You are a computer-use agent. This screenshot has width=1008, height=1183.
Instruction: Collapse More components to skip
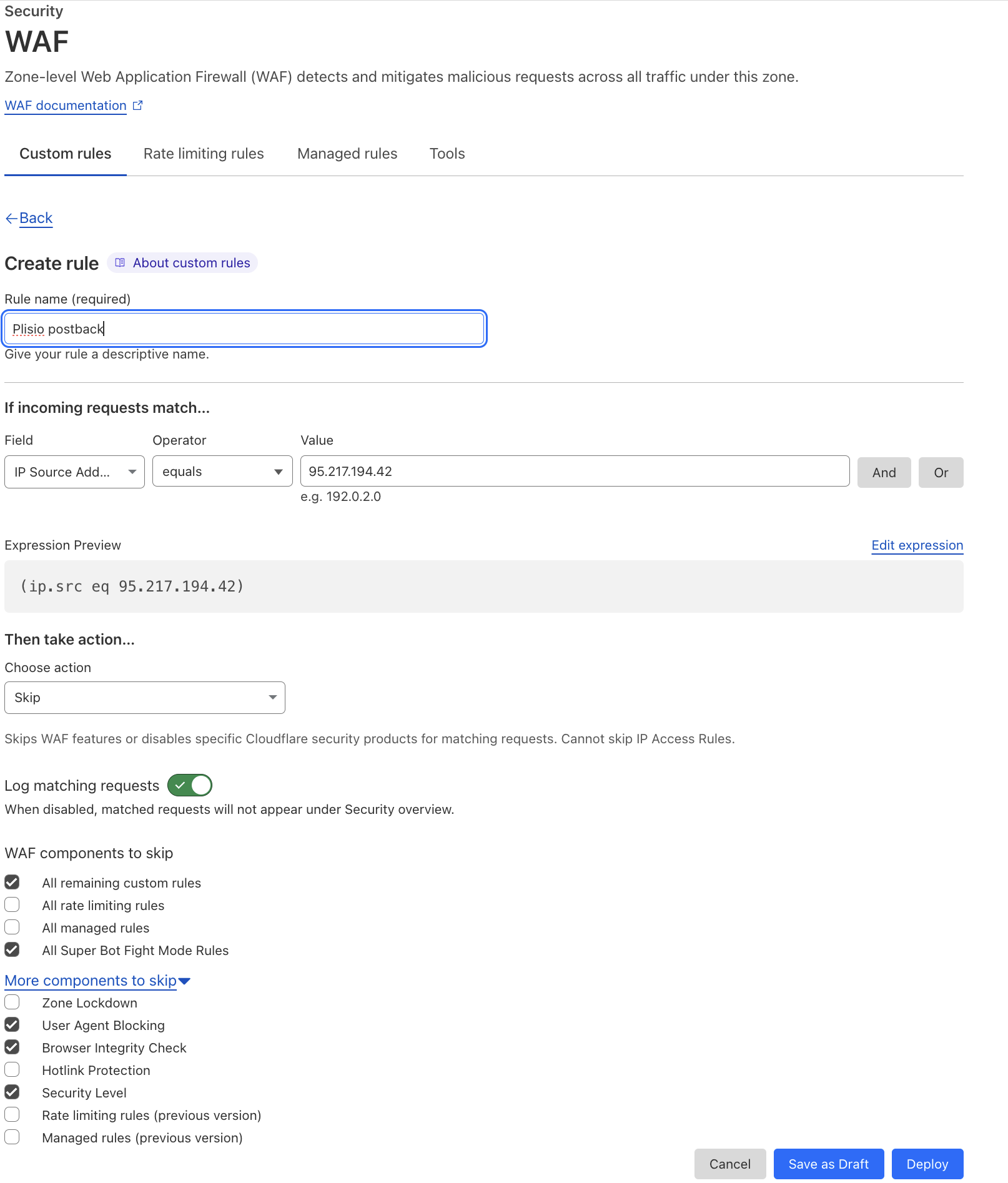pyautogui.click(x=97, y=981)
